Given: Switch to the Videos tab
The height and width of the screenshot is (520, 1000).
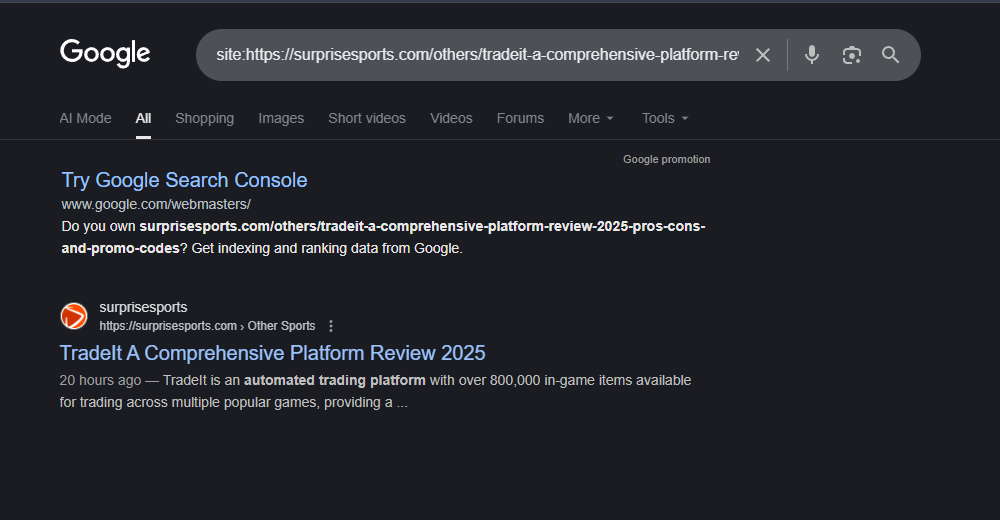Looking at the screenshot, I should 451,118.
